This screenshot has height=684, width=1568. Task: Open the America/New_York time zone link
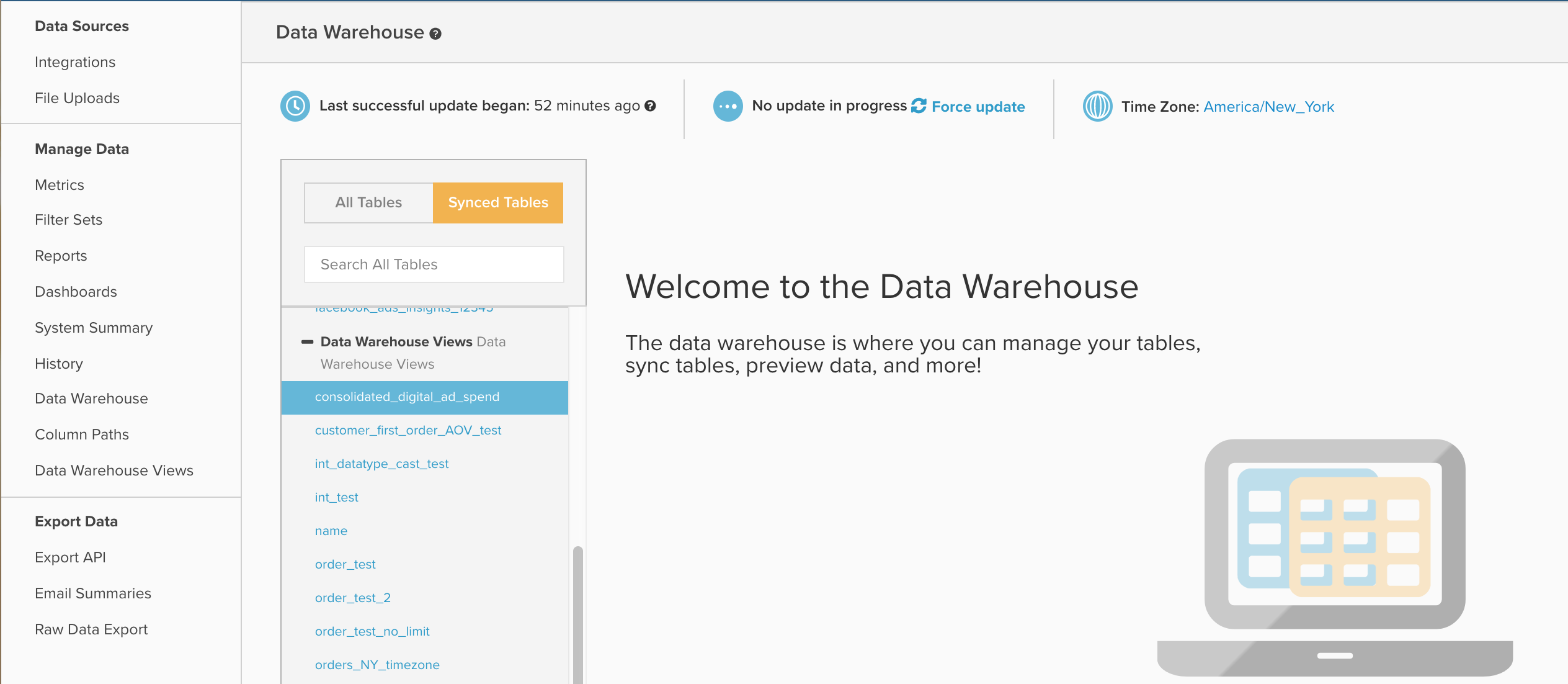click(x=1268, y=107)
